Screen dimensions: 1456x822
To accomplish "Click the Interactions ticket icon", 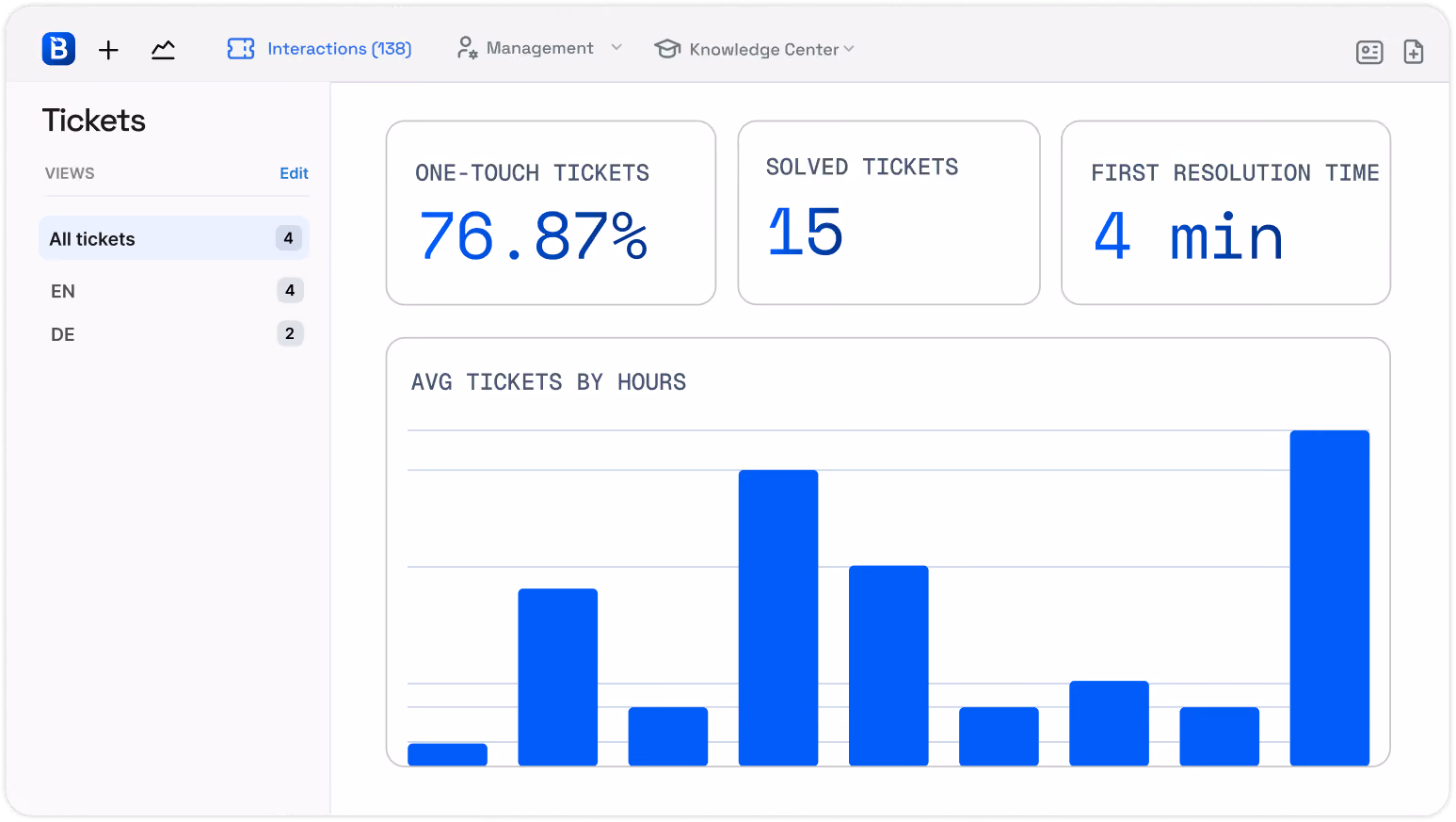I will click(241, 49).
